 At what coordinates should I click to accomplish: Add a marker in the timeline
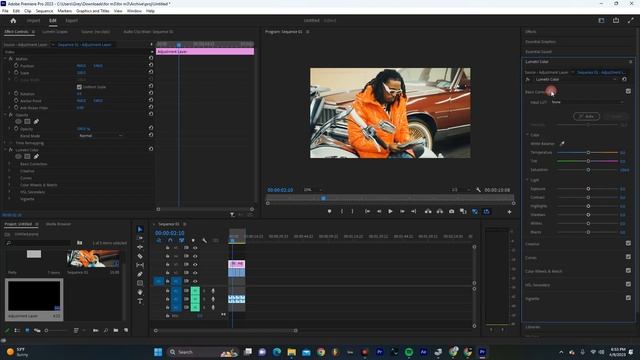193,240
